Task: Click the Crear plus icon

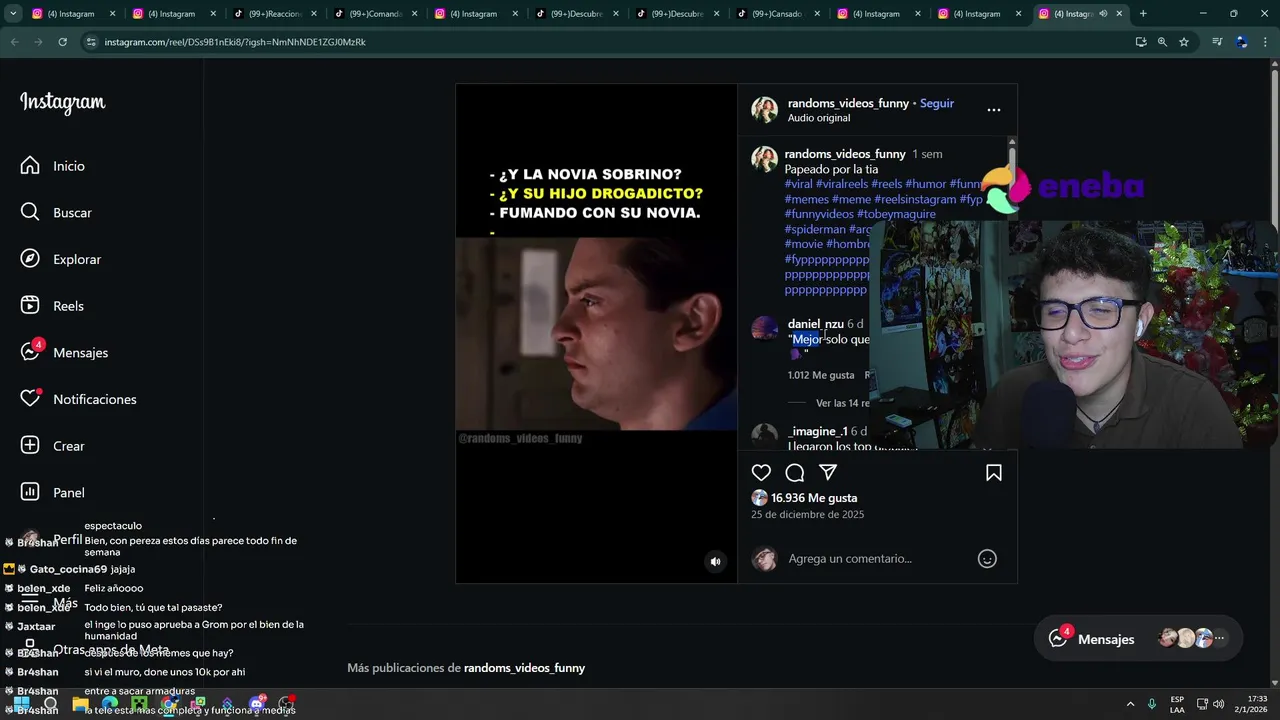Action: click(x=30, y=446)
